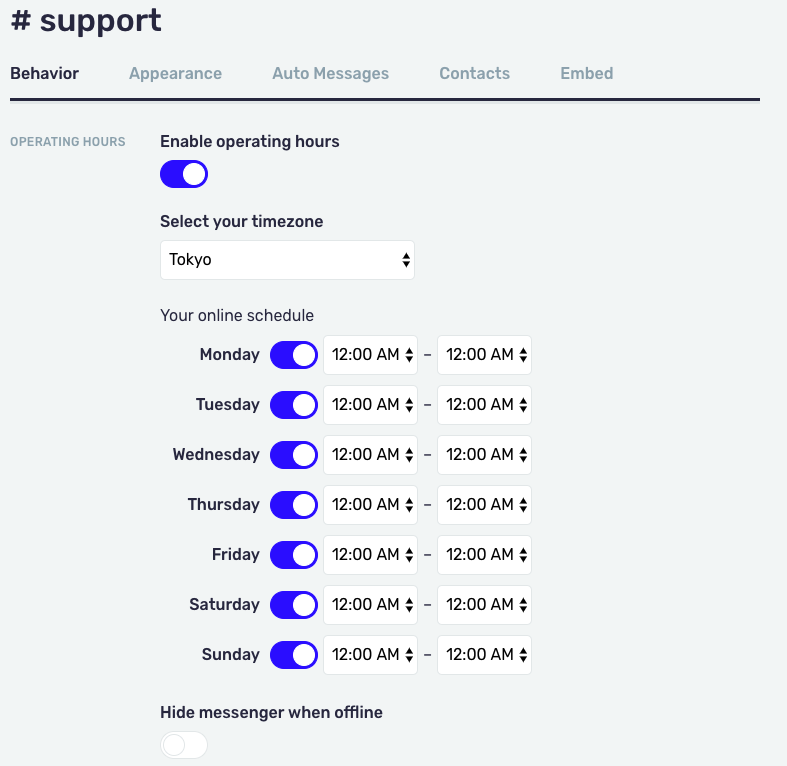Disable Wednesday schedule toggle
This screenshot has width=787, height=766.
coord(294,455)
